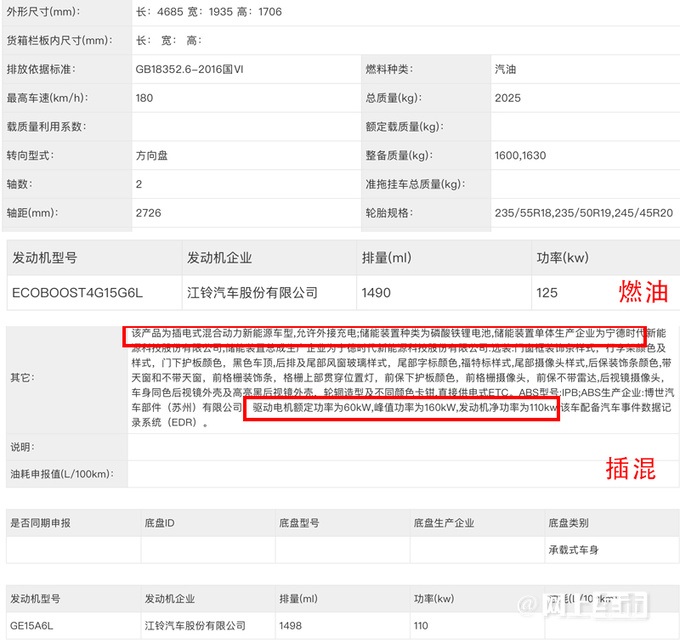680x643 pixels.
Task: Click the 录系统(EDR) text line
Action: (170, 422)
